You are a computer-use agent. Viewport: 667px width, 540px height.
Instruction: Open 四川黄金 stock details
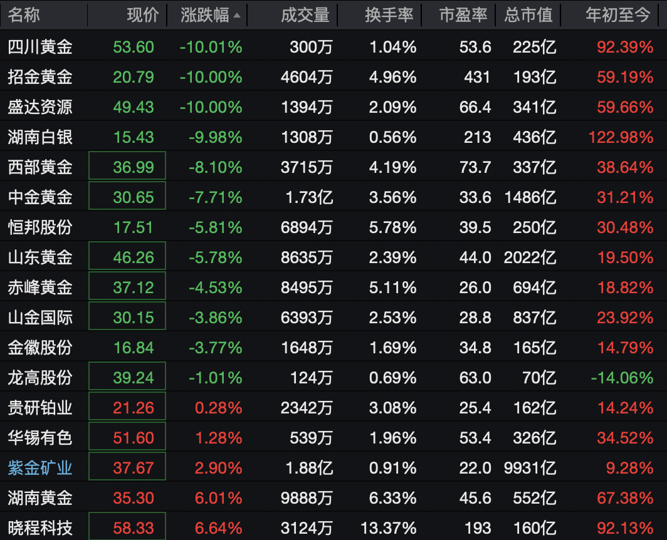click(40, 47)
